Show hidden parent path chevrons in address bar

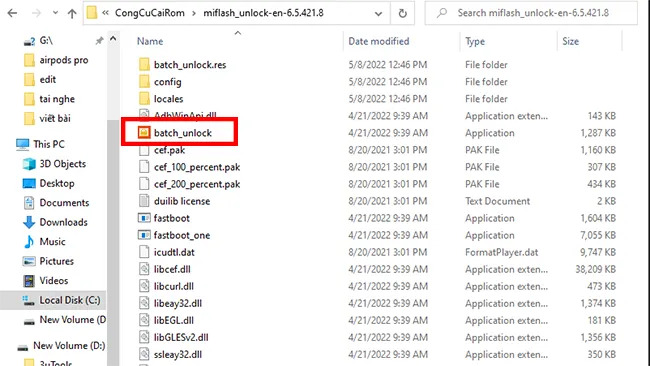coord(105,13)
